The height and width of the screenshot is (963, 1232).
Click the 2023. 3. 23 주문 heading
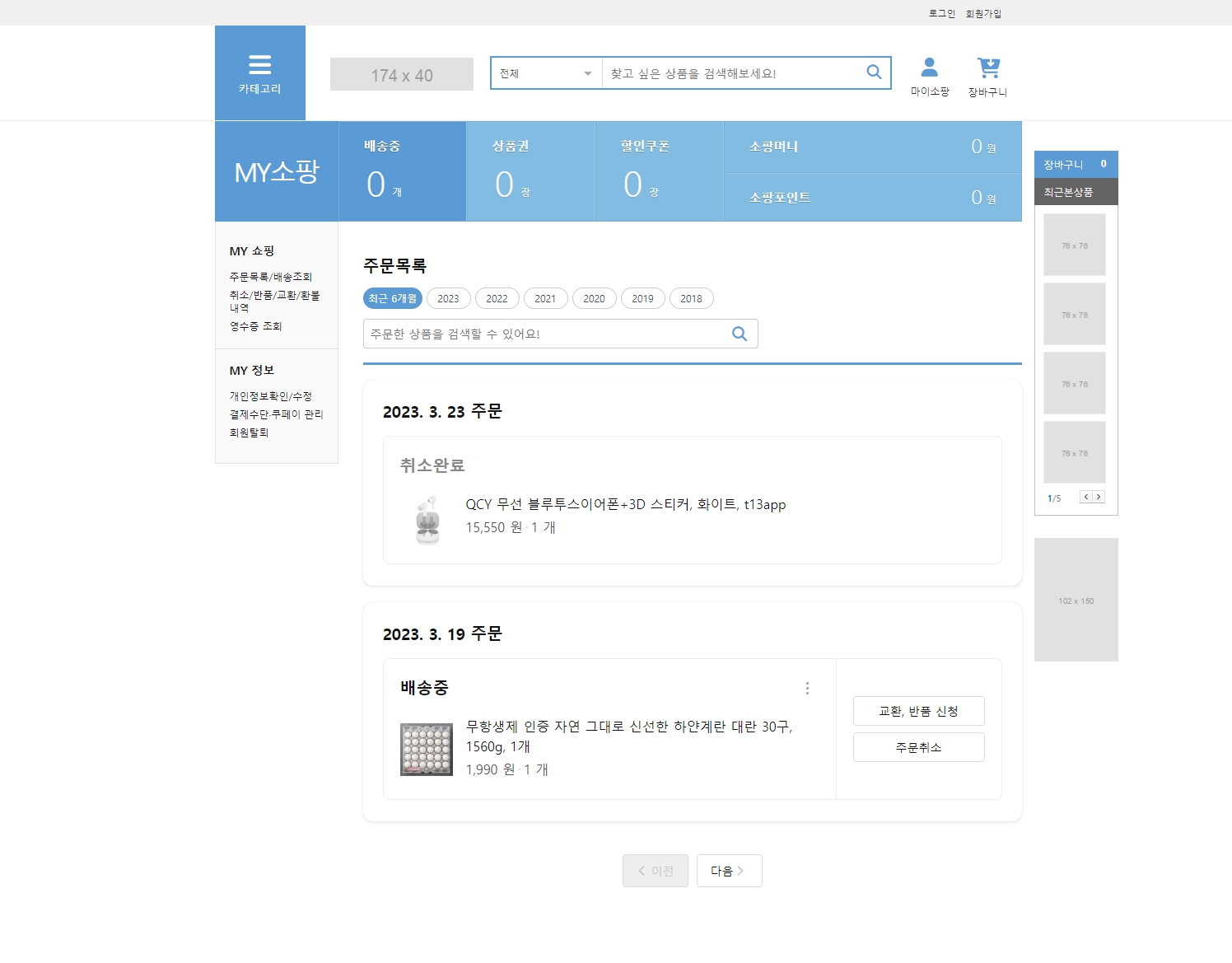click(x=442, y=411)
